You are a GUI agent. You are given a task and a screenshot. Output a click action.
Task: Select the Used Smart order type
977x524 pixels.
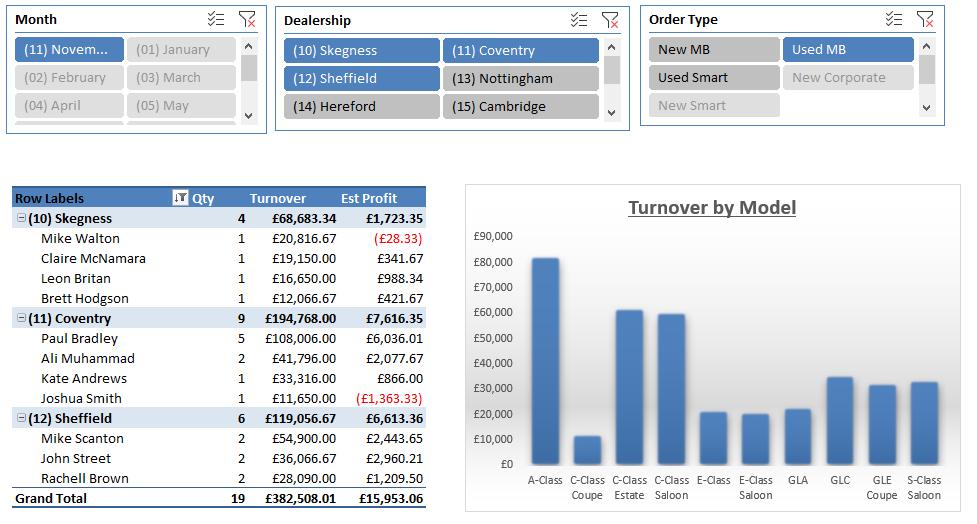(x=714, y=77)
